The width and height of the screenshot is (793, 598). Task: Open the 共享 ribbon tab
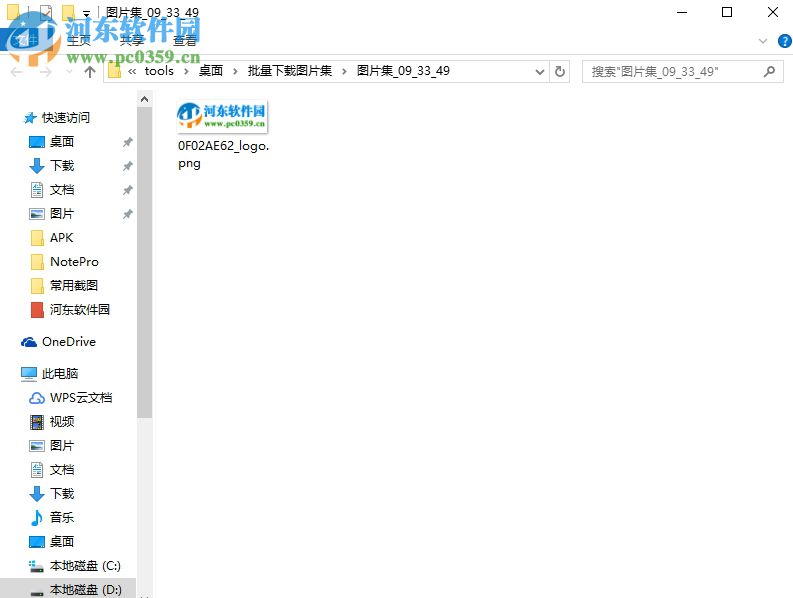click(131, 41)
